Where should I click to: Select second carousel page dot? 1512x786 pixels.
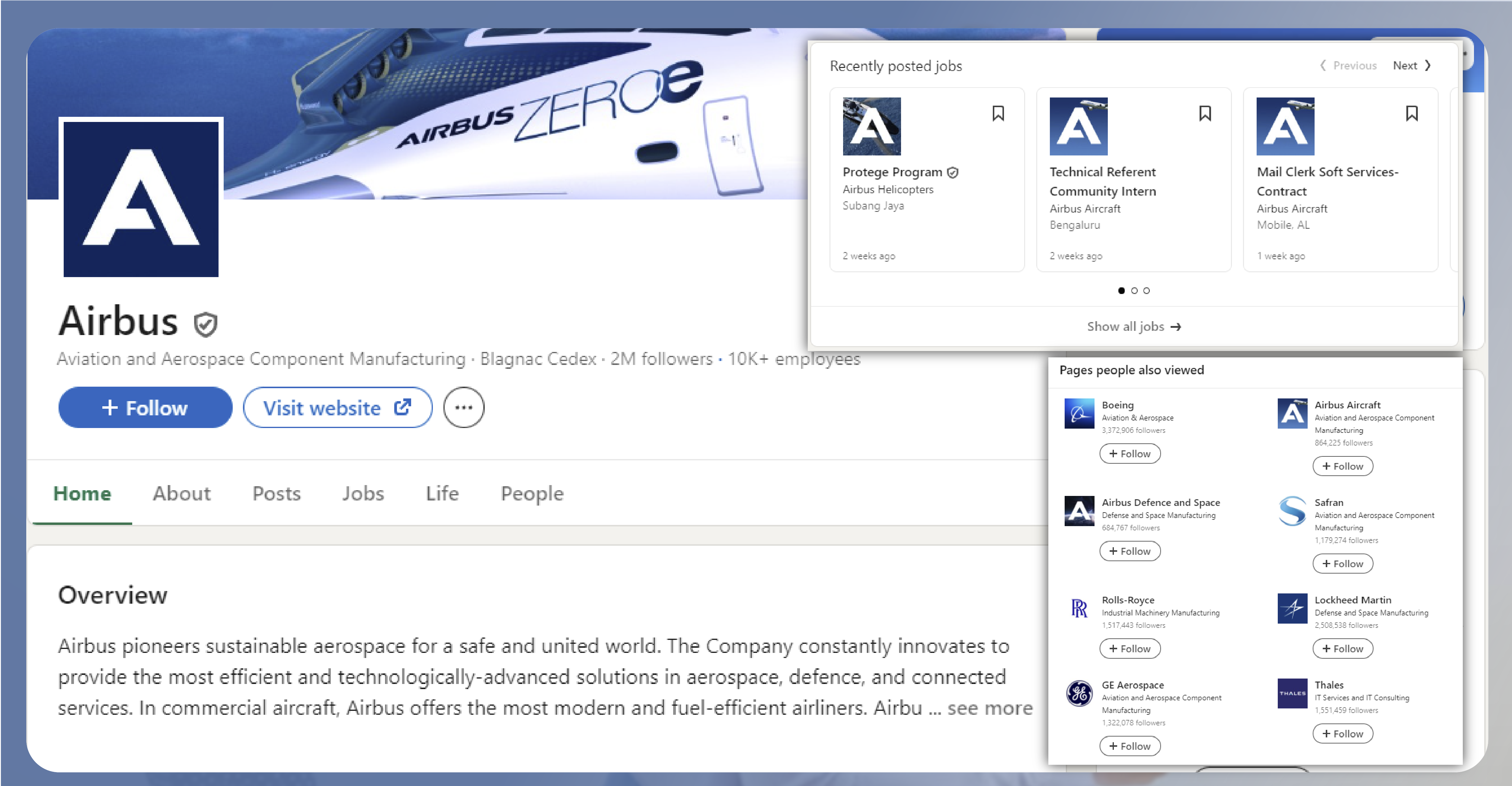[x=1134, y=291]
